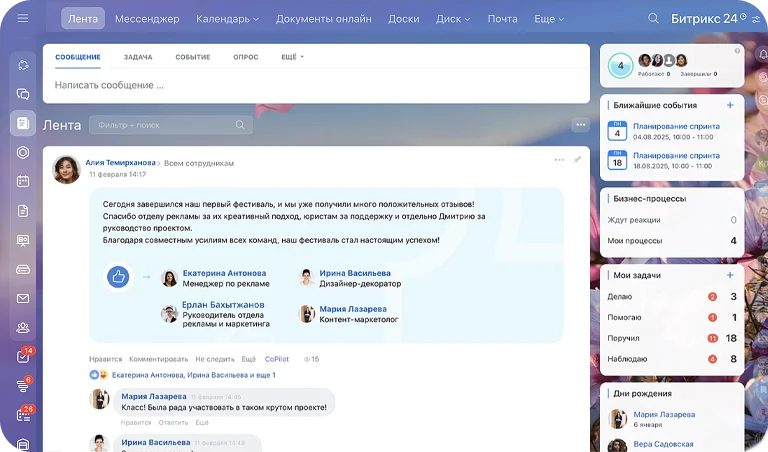Open Екатерина Антонова profile link
768x452 pixels.
tap(224, 273)
